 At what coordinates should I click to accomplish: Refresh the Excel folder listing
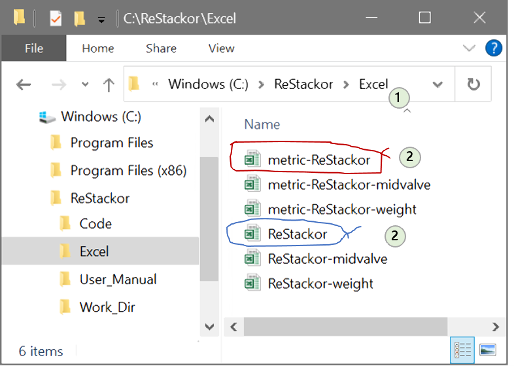473,84
